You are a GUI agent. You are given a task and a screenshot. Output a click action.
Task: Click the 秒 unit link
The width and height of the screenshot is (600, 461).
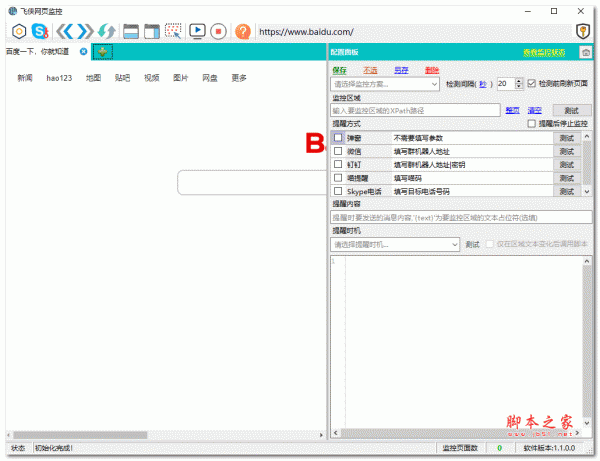coord(483,84)
